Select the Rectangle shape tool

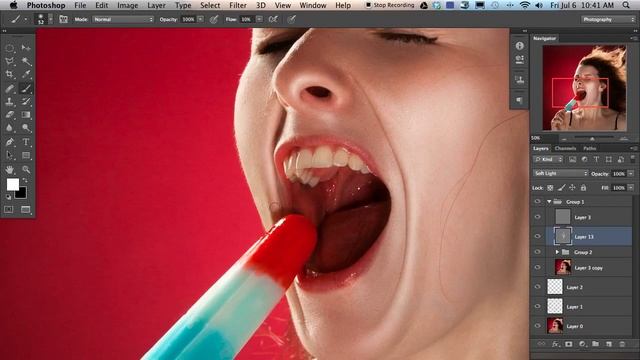click(x=26, y=156)
